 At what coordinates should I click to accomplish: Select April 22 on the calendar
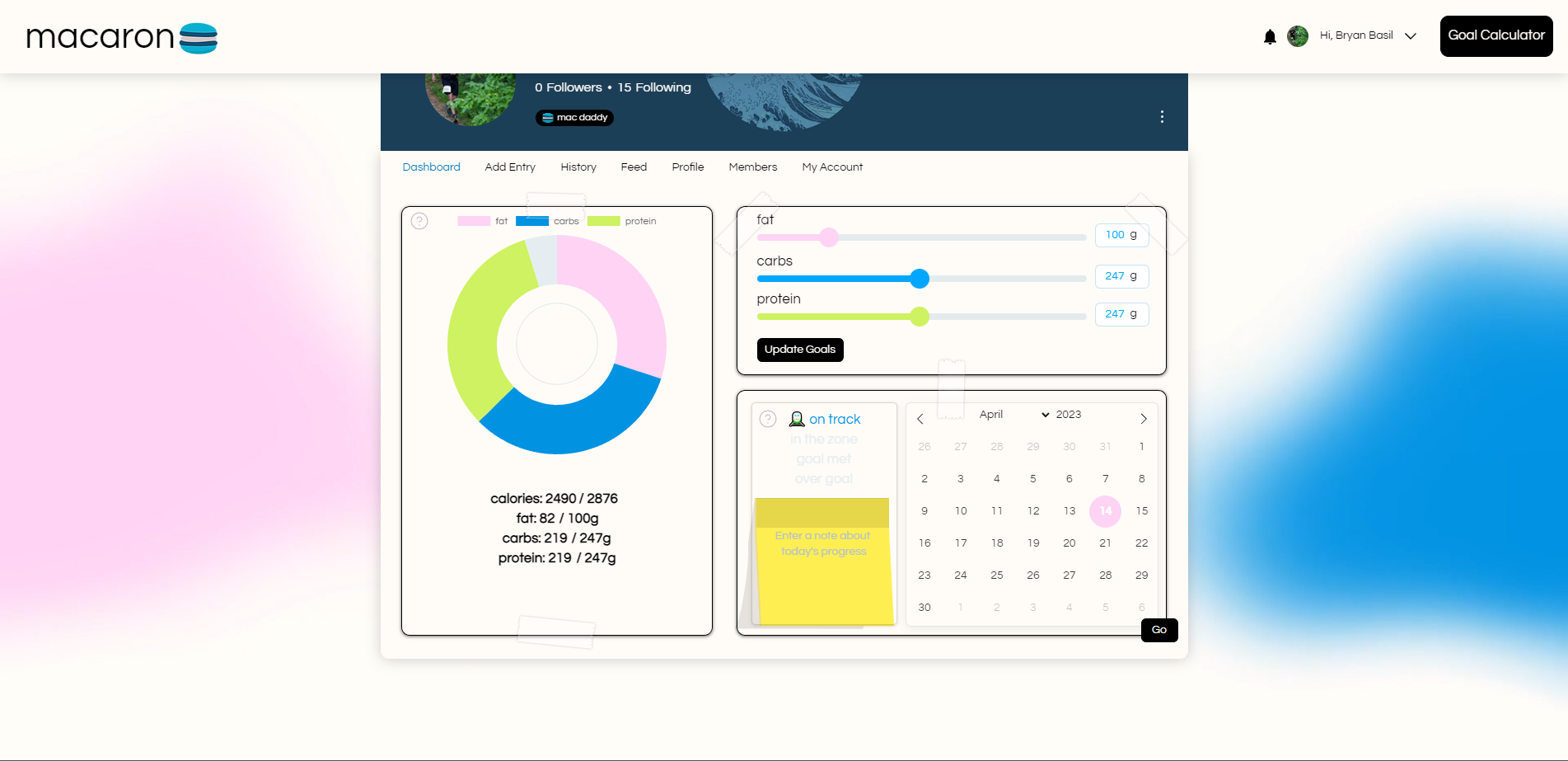tap(1142, 543)
